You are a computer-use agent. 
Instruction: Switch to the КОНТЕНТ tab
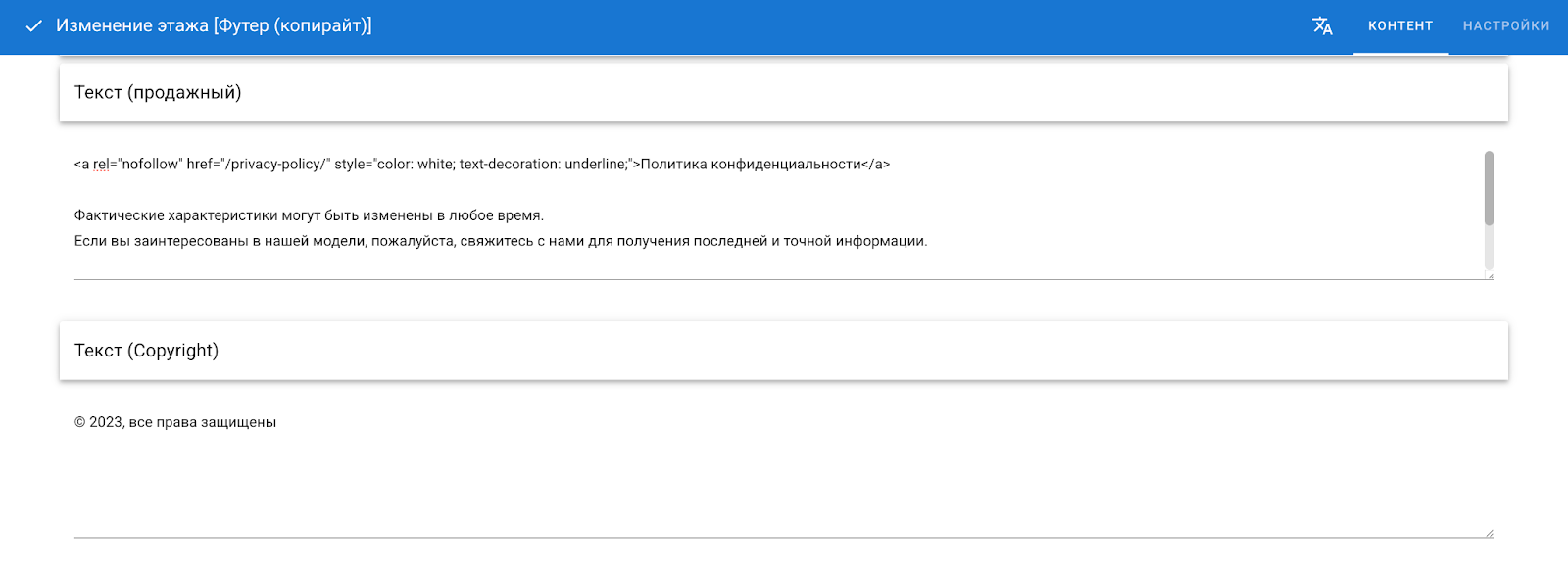(x=1400, y=26)
